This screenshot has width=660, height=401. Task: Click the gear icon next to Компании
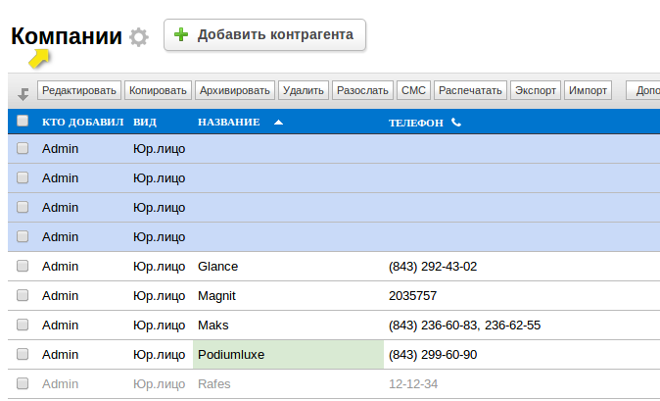139,37
